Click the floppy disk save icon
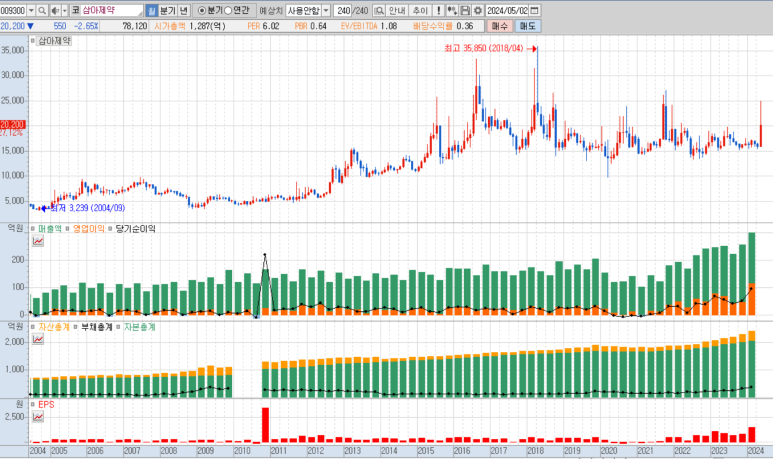Image resolution: width=773 pixels, height=459 pixels. 465,10
